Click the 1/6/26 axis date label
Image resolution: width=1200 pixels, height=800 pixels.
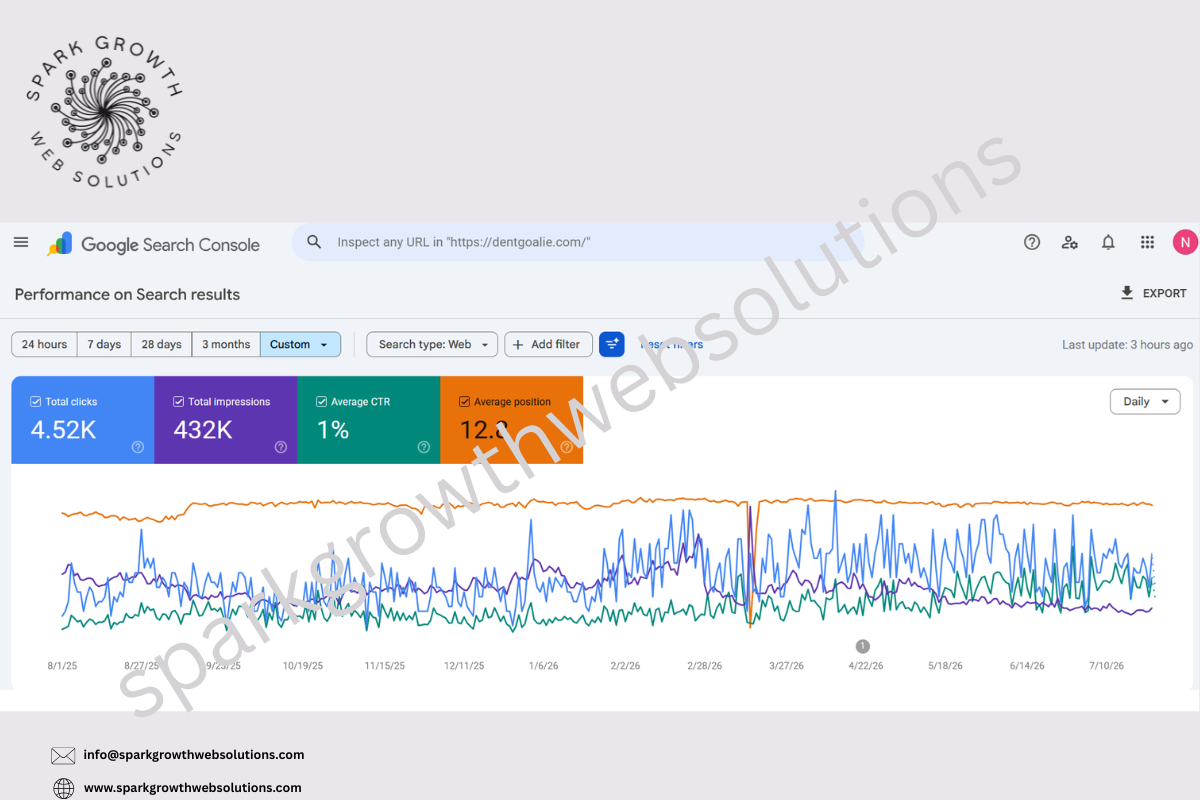(x=544, y=666)
